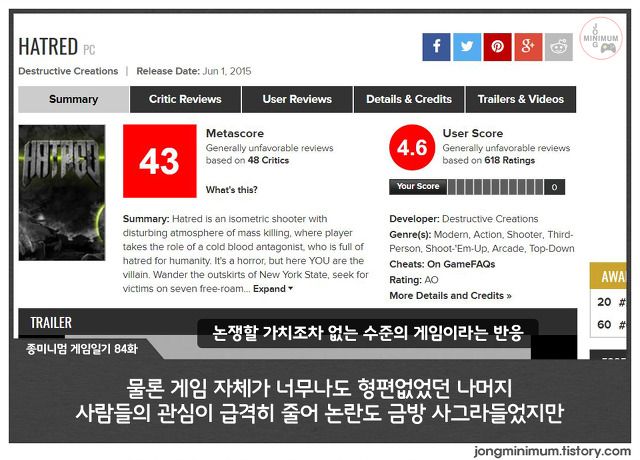Click the Hatred box art thumbnail
The width and height of the screenshot is (640, 460).
(62, 193)
